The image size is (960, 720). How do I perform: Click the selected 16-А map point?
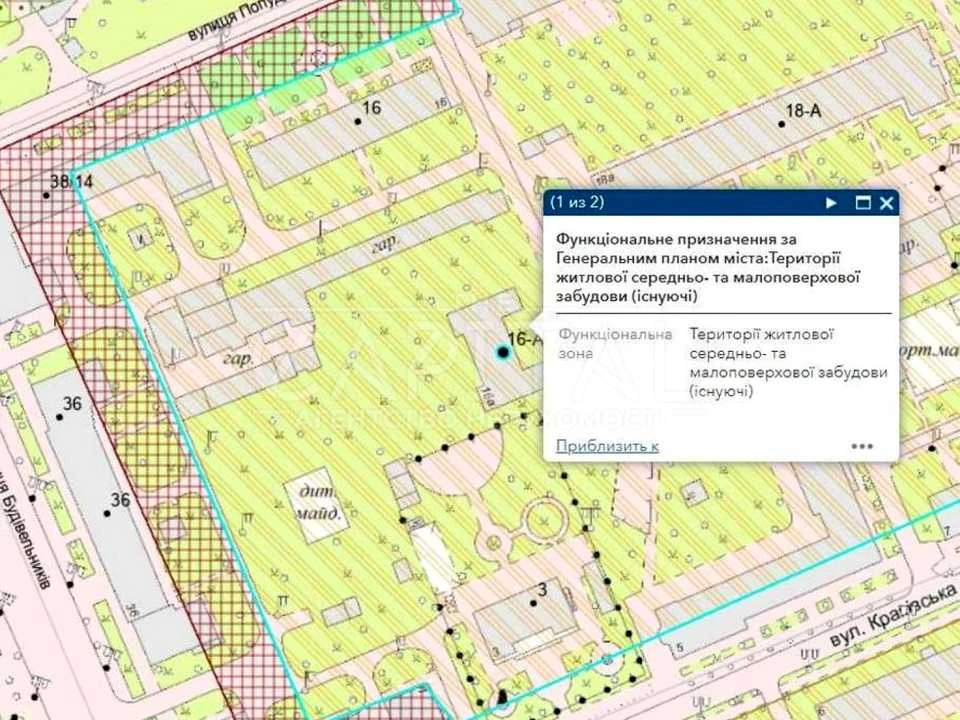click(x=503, y=352)
